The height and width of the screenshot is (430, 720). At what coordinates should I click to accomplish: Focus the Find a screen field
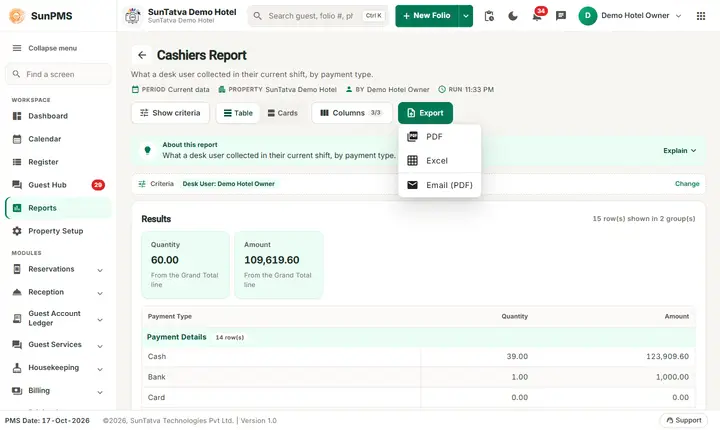tap(58, 74)
